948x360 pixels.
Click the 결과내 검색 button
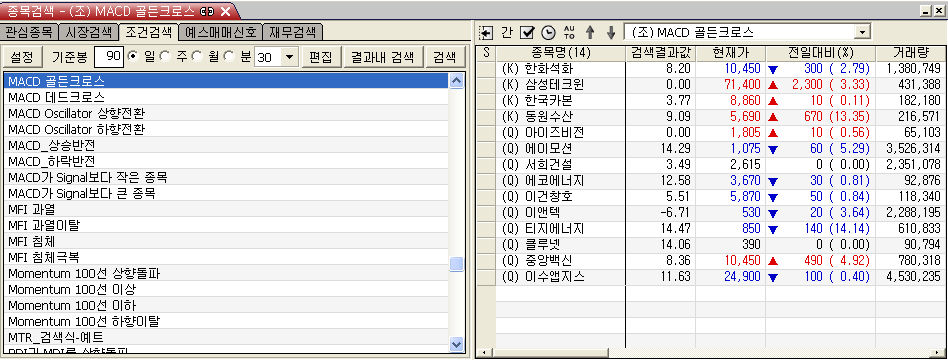coord(383,57)
